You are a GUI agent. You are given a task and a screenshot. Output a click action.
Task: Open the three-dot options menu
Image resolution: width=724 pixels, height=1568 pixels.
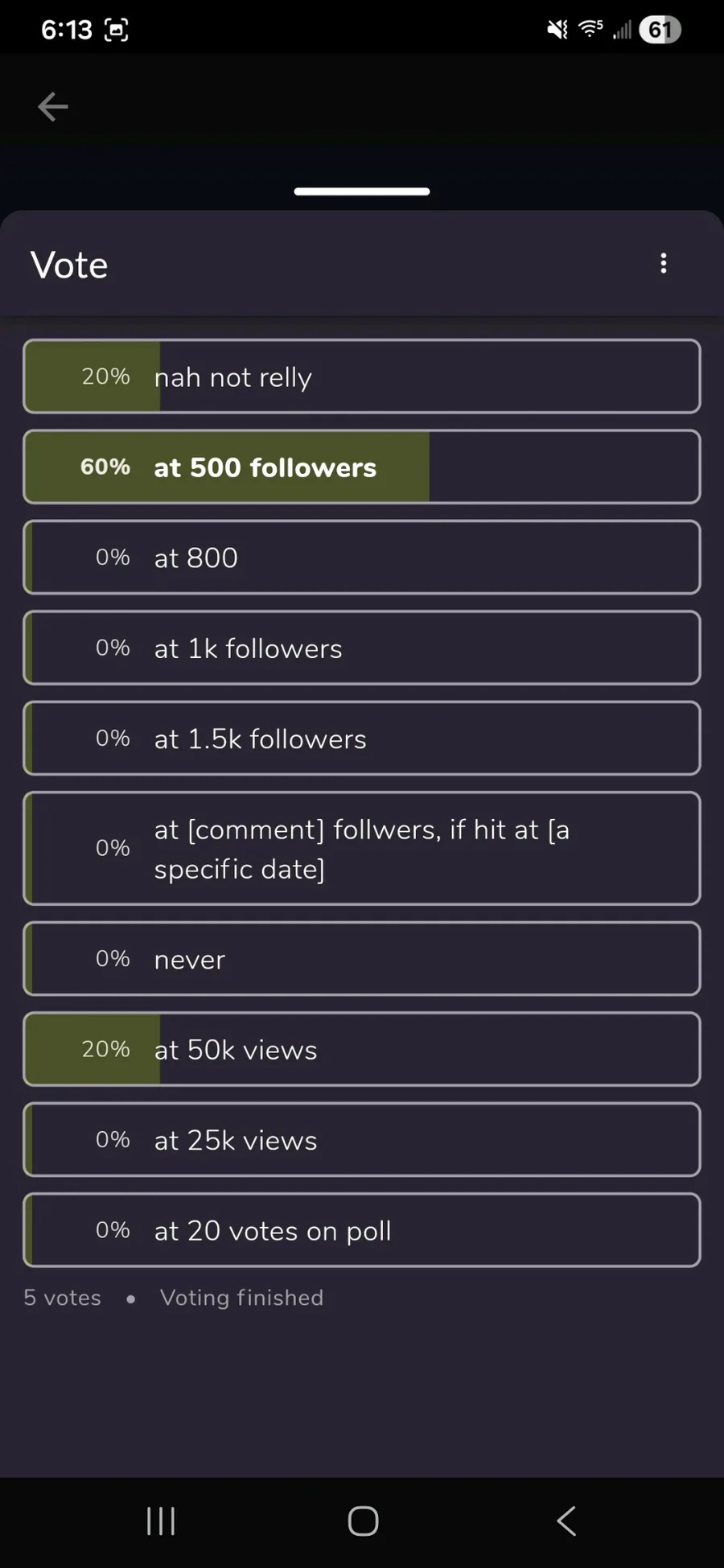click(664, 264)
